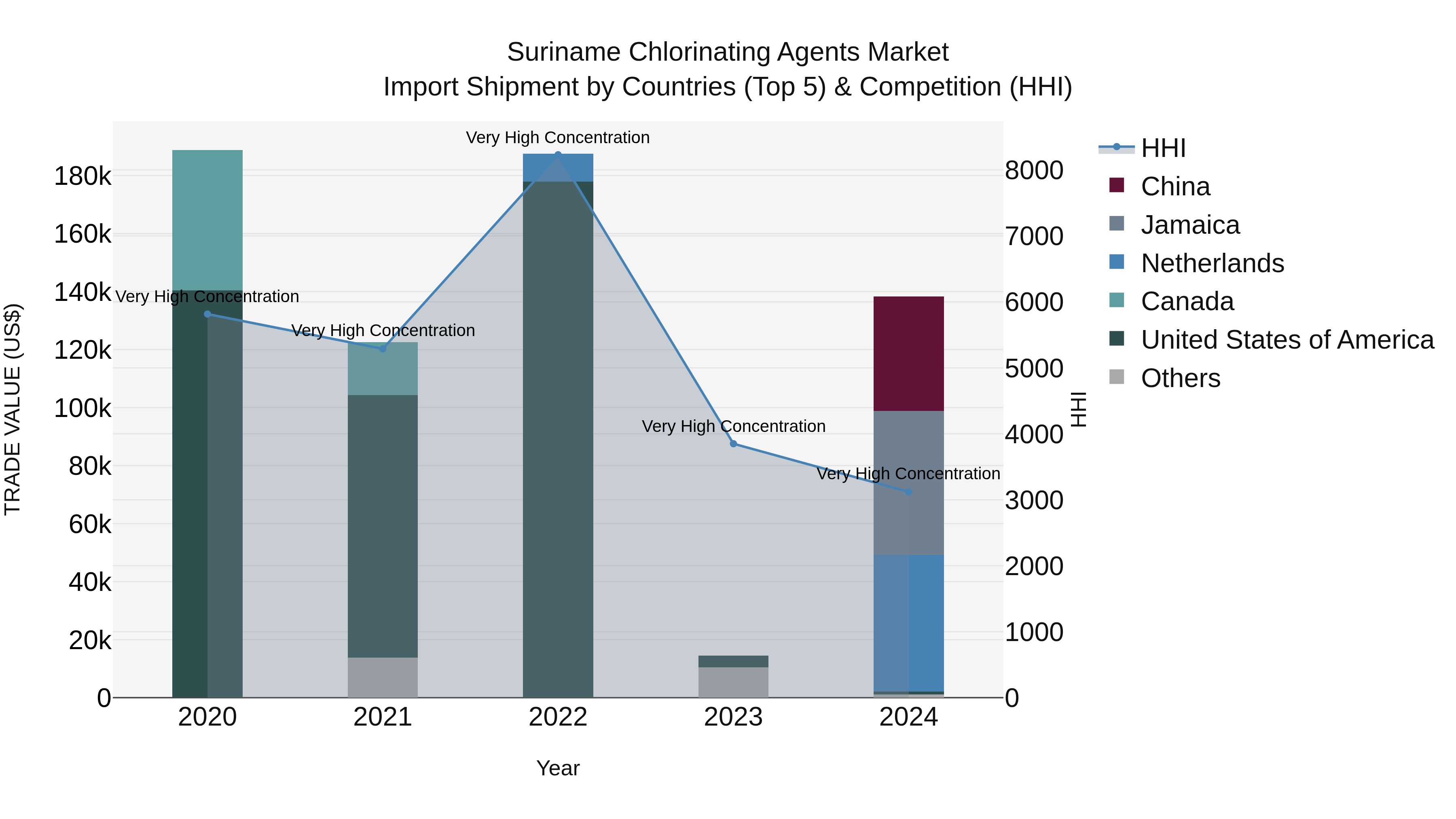
Task: Click the 2021 United States bar segment
Action: 383,526
